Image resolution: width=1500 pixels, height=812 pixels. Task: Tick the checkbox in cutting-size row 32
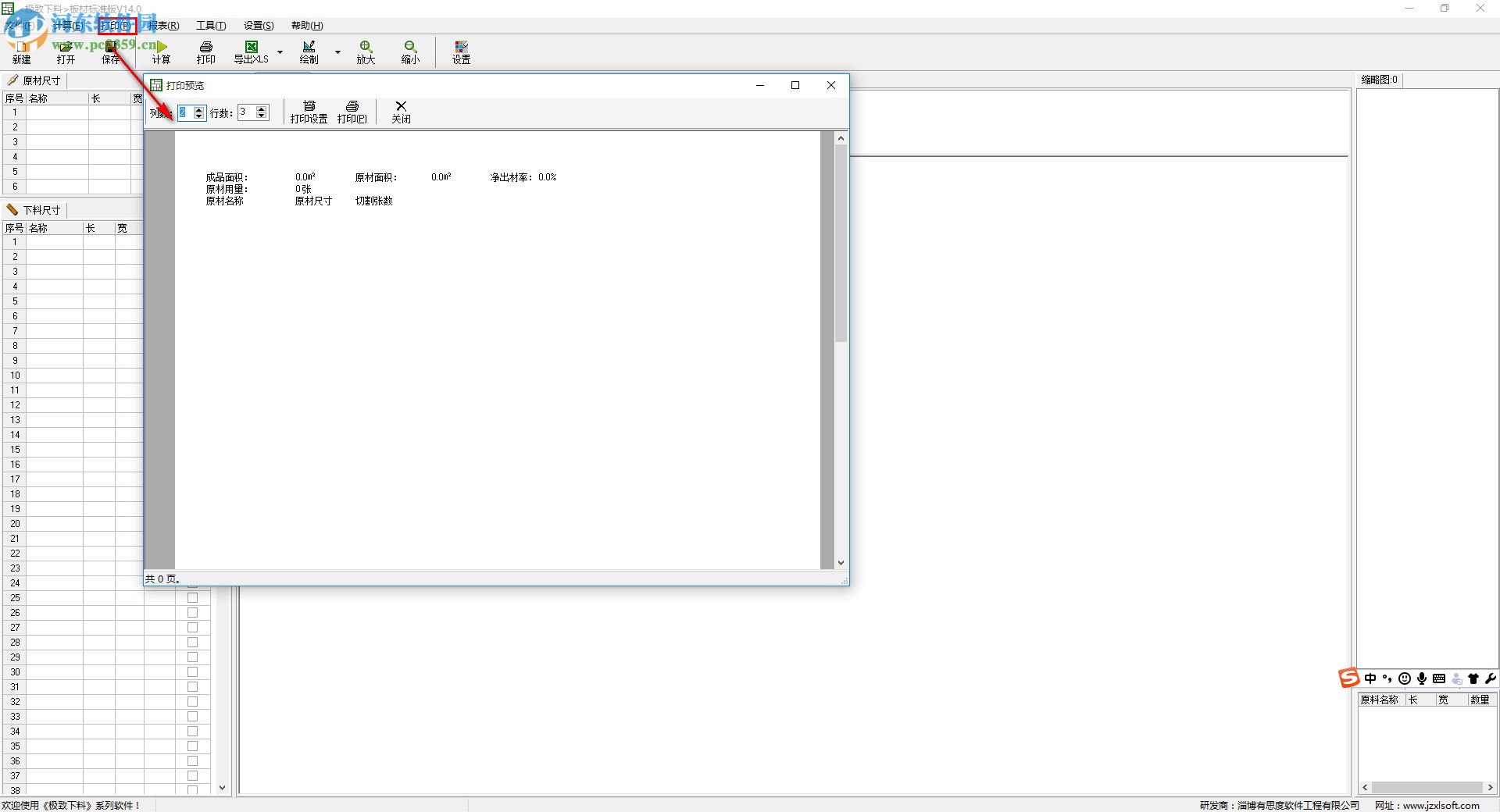193,702
